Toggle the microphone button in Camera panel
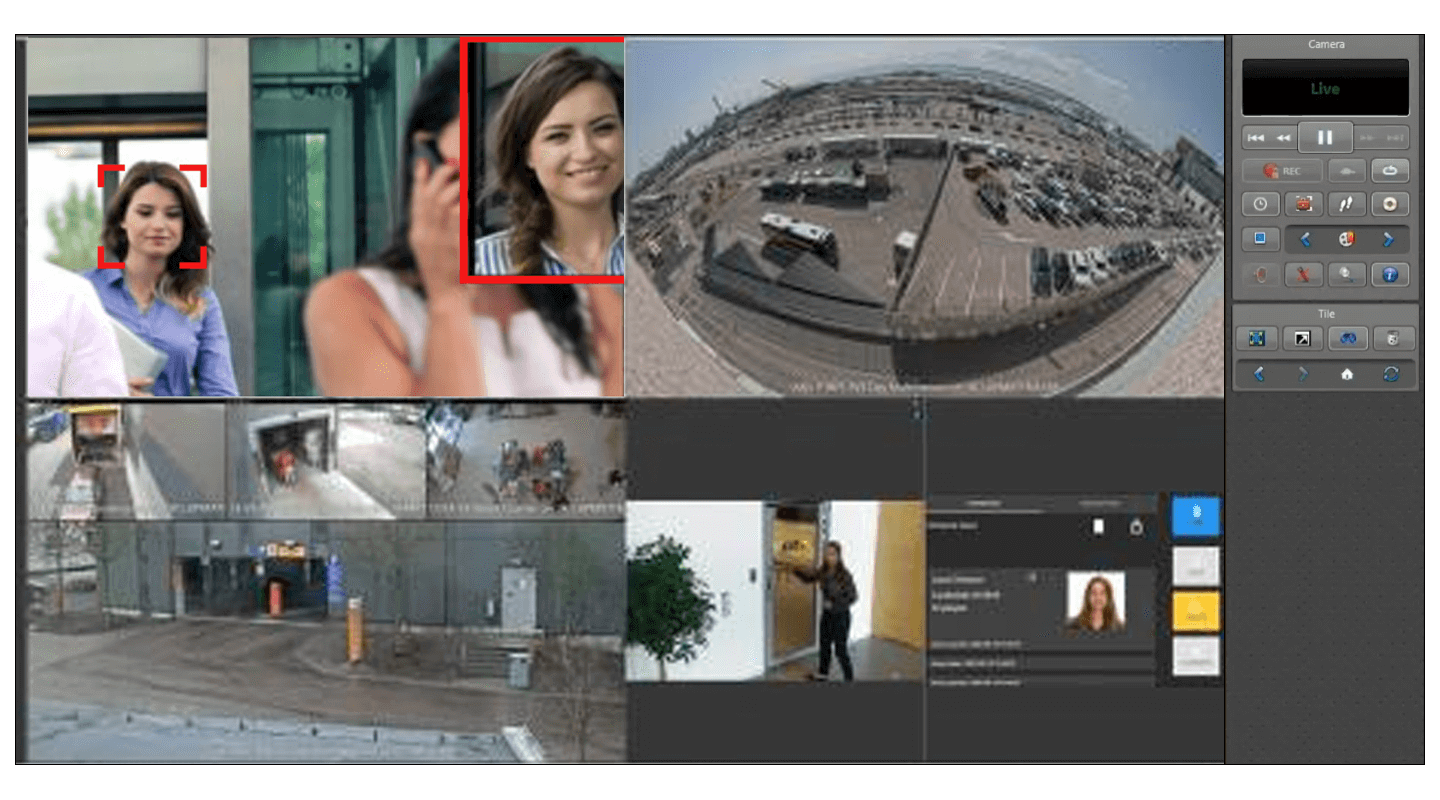The height and width of the screenshot is (800, 1440). point(1260,274)
